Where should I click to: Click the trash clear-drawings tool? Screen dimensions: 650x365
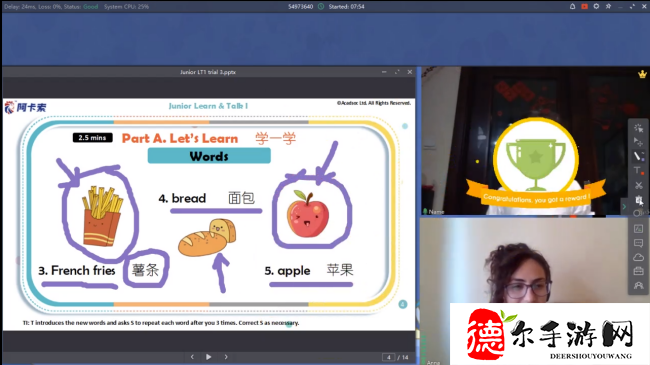[638, 200]
